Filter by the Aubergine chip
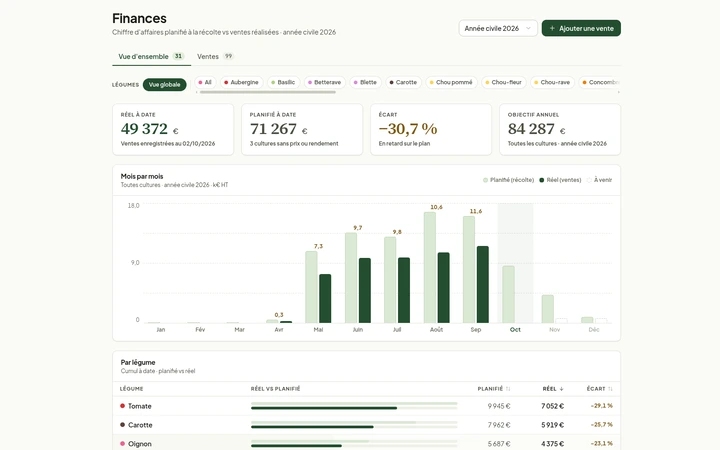 pos(242,83)
